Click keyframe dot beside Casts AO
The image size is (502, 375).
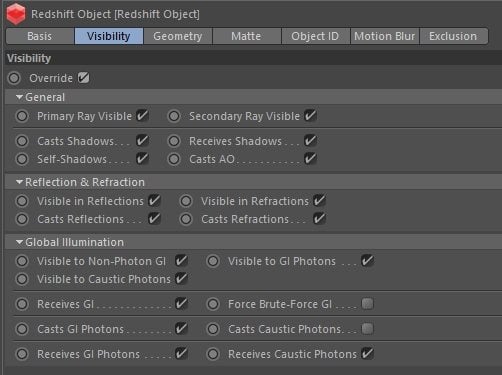coord(174,159)
